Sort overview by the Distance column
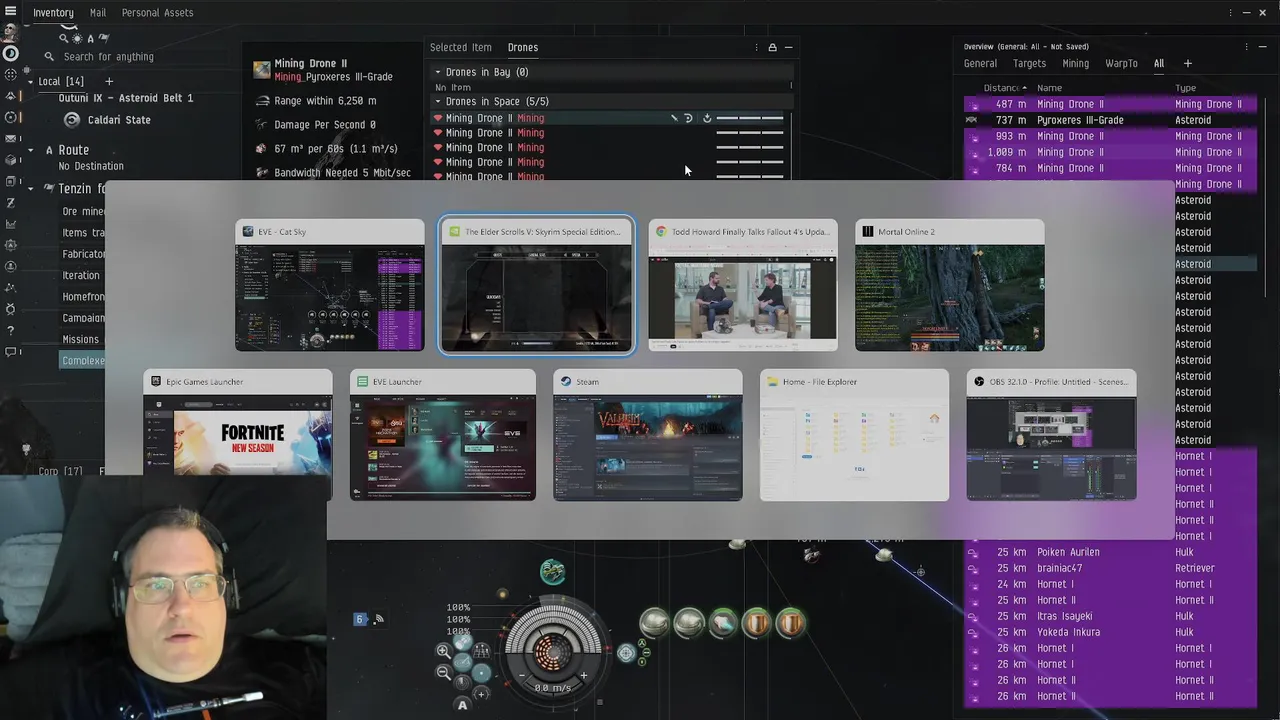 (1003, 88)
